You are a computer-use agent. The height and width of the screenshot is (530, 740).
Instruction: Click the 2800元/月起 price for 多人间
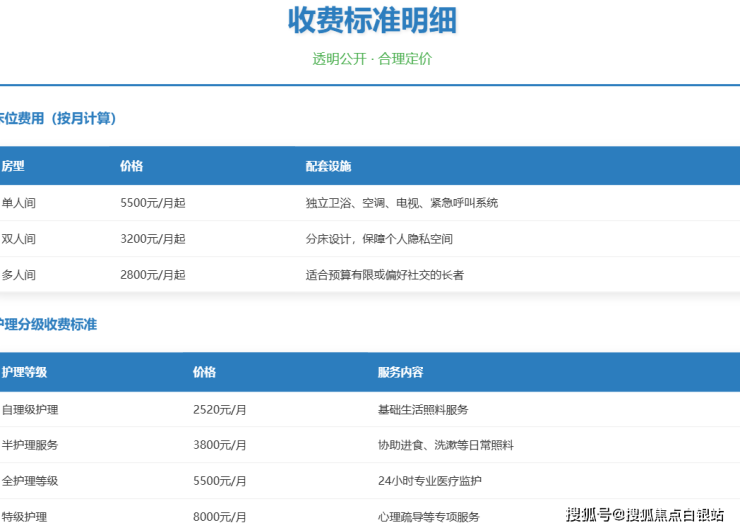[x=152, y=275]
